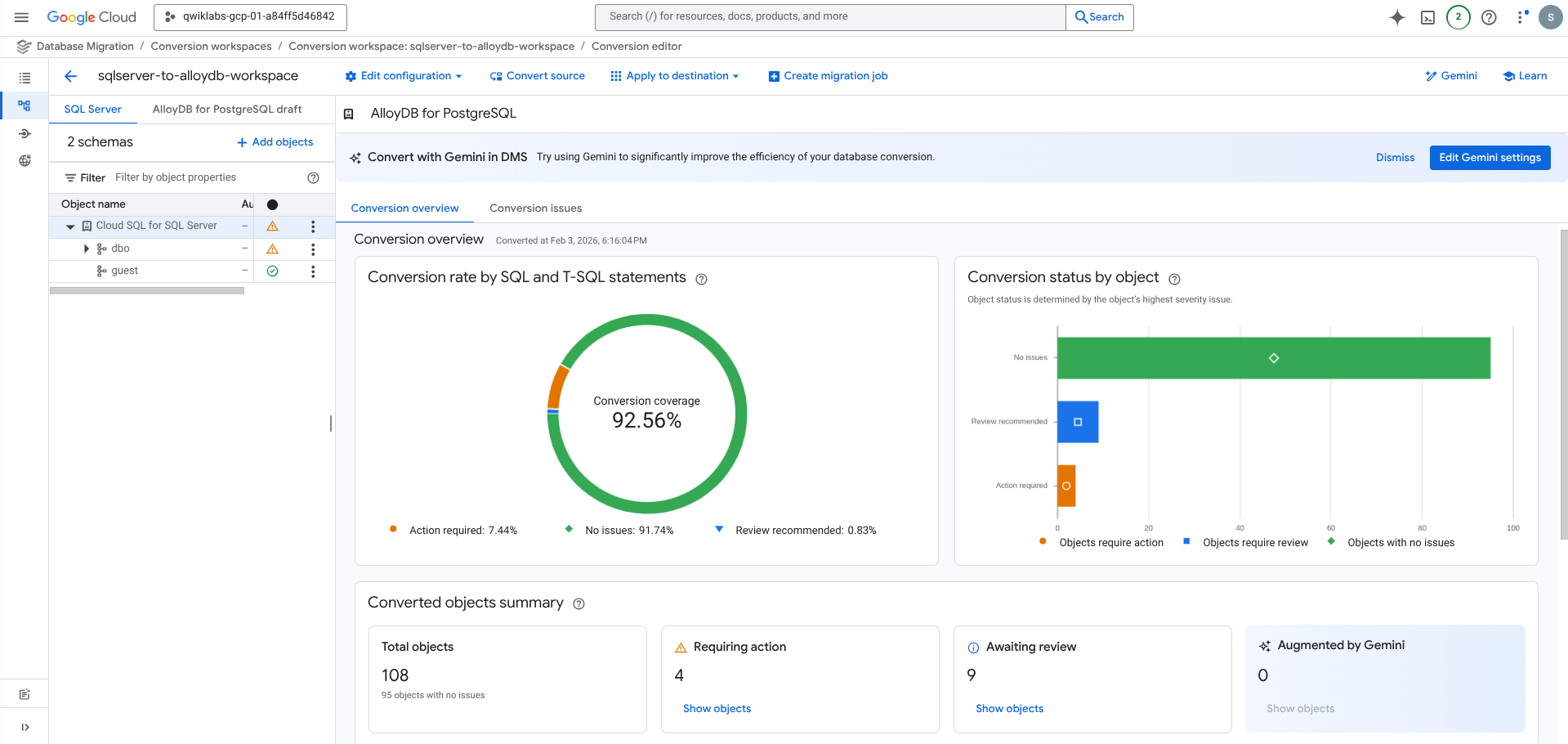Expand the left navigation panel
The image size is (1568, 744).
click(x=25, y=727)
